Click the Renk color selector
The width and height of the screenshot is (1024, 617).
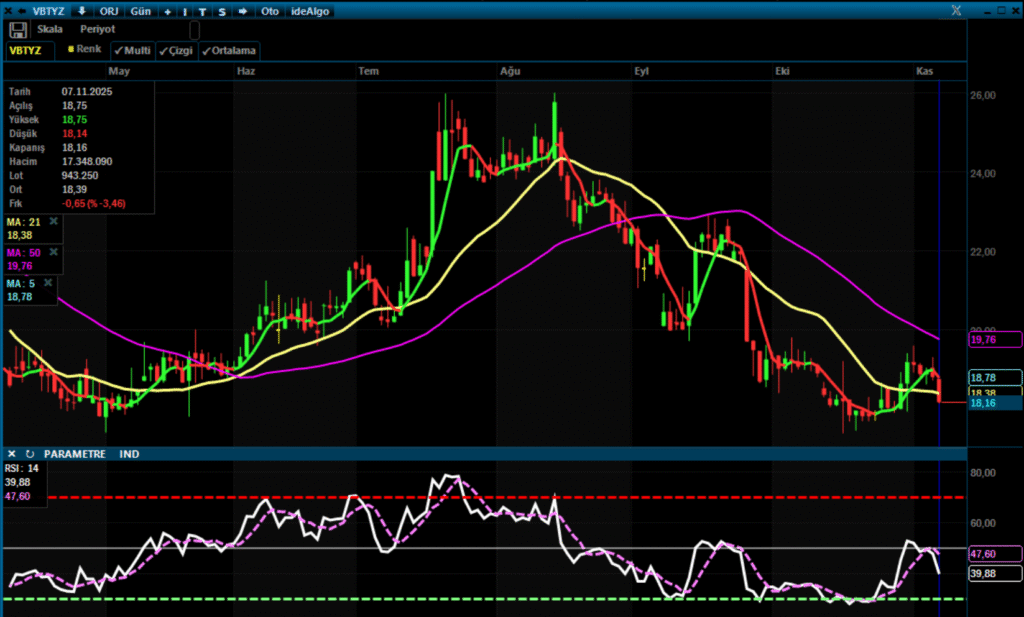tap(85, 50)
